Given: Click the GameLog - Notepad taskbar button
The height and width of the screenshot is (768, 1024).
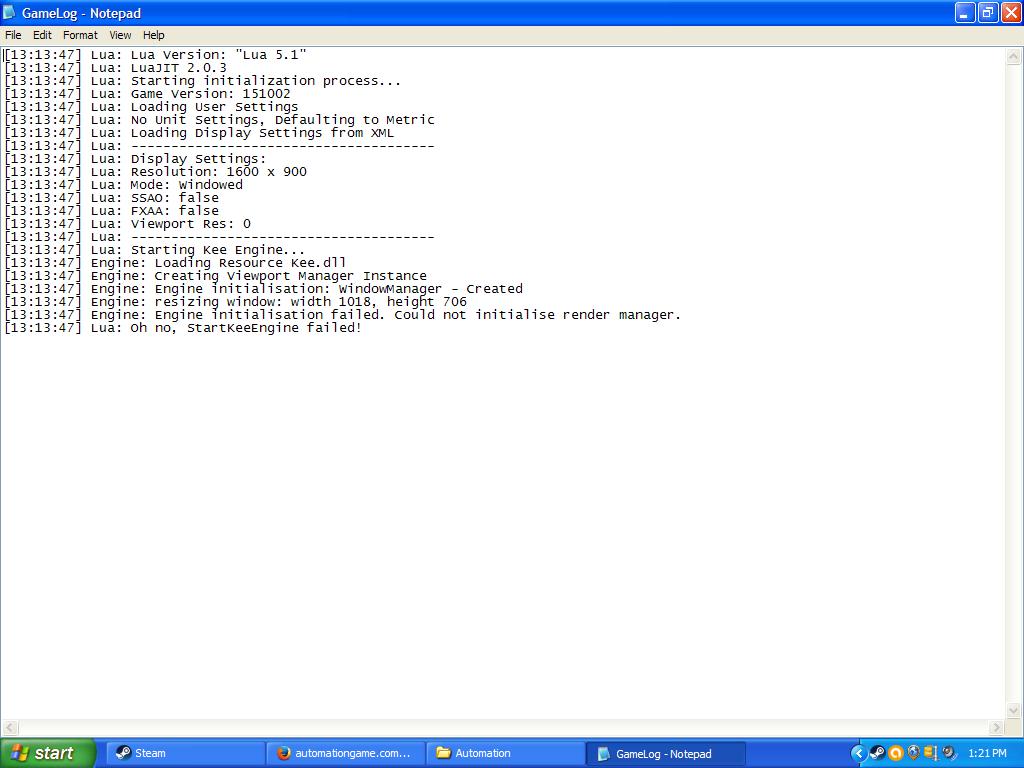Looking at the screenshot, I should [x=666, y=753].
